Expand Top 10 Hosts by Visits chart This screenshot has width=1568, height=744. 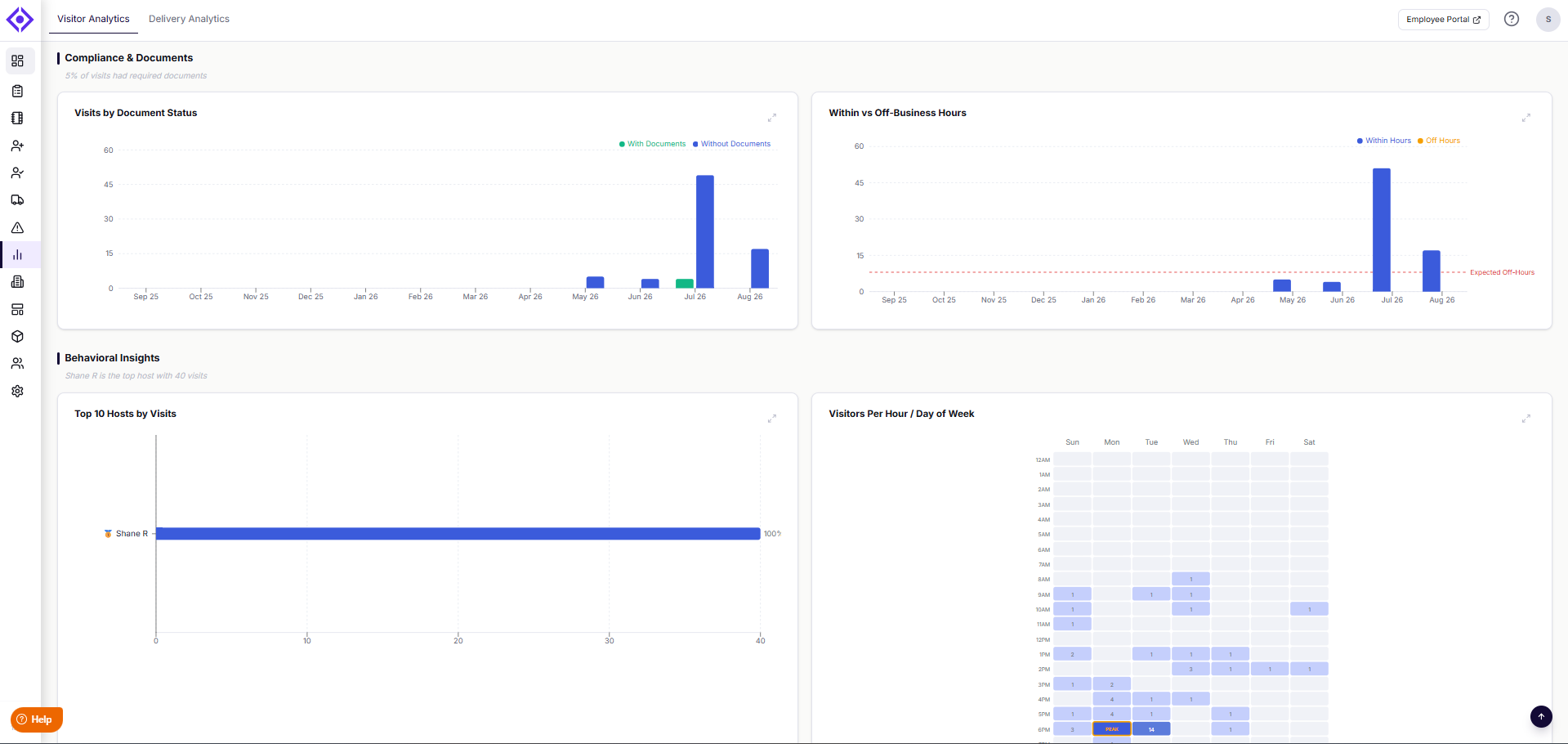772,419
